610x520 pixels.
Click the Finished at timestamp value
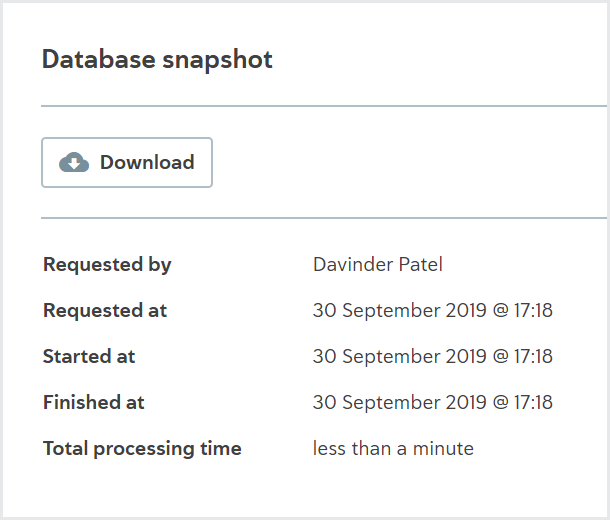point(433,402)
